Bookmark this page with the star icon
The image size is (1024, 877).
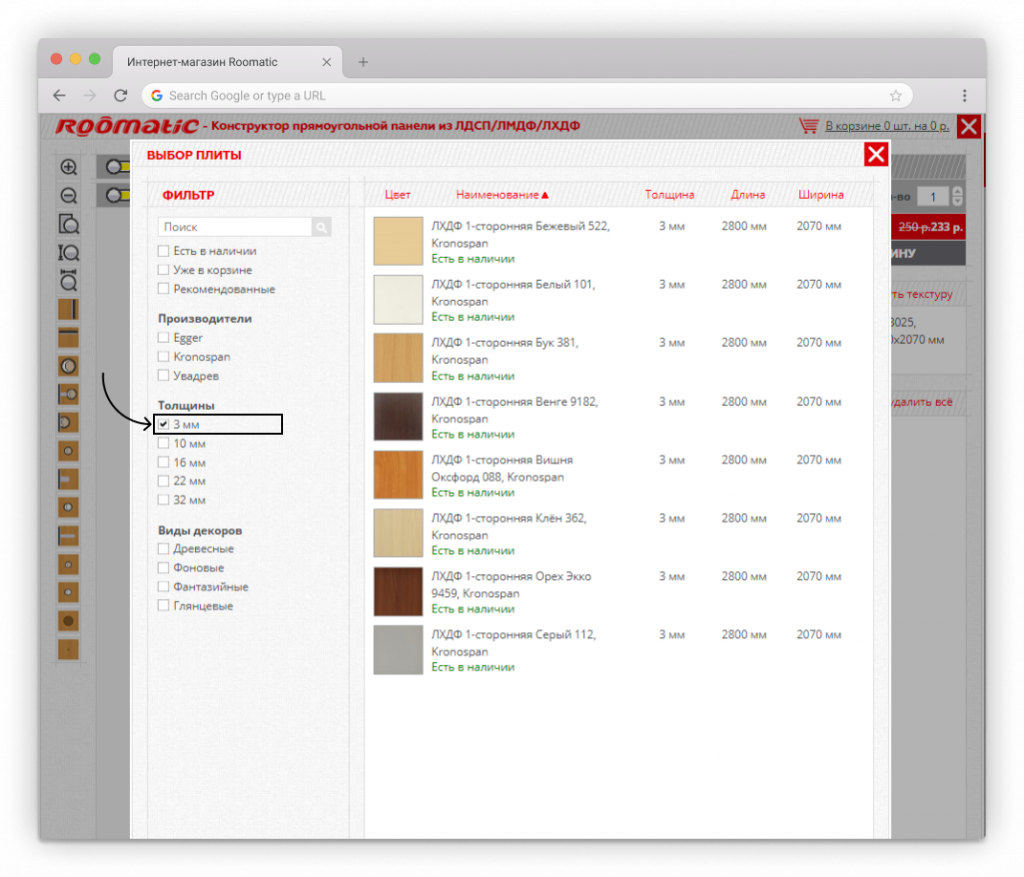click(895, 96)
